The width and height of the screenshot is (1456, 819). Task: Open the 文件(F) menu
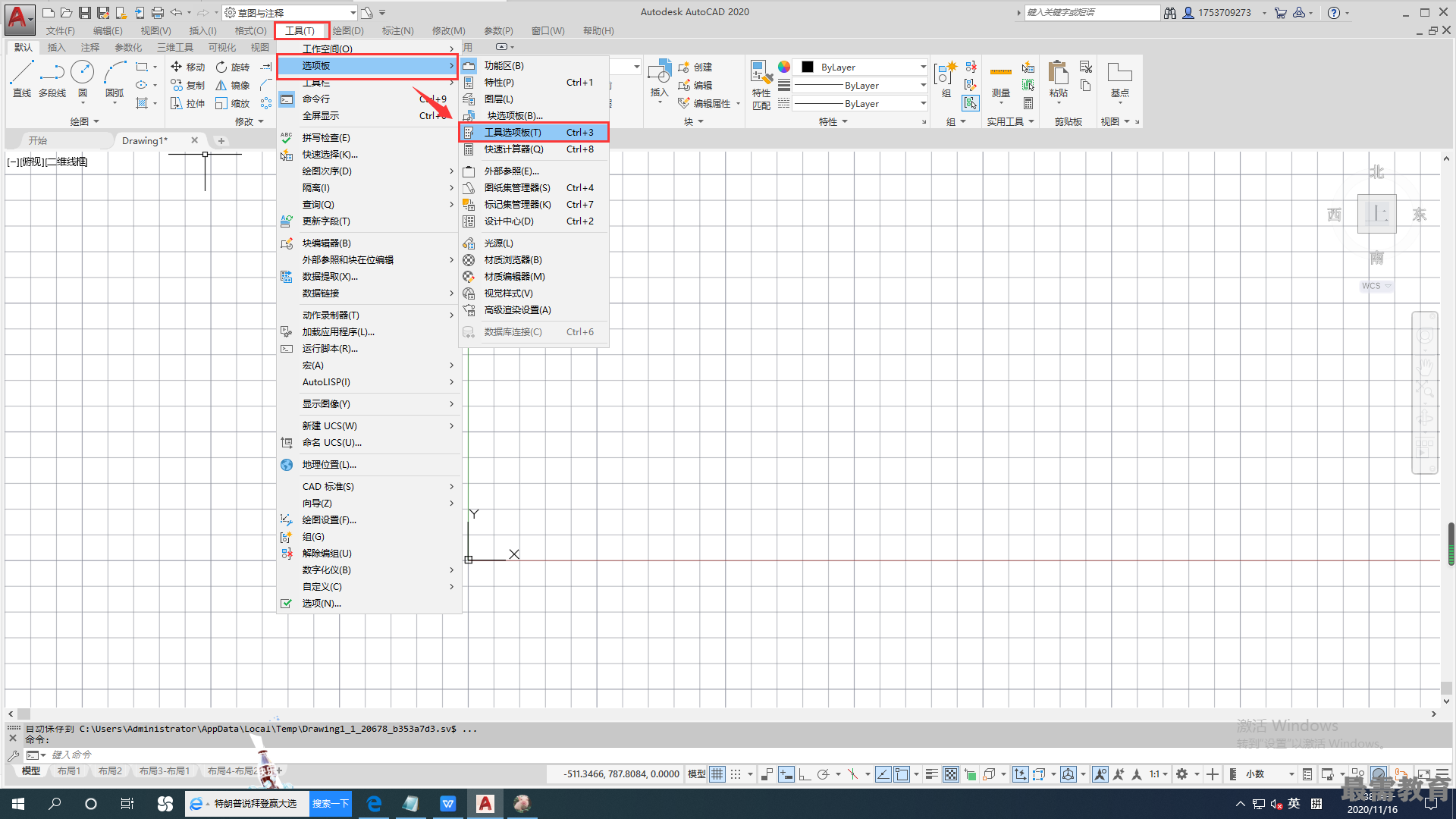click(x=60, y=30)
